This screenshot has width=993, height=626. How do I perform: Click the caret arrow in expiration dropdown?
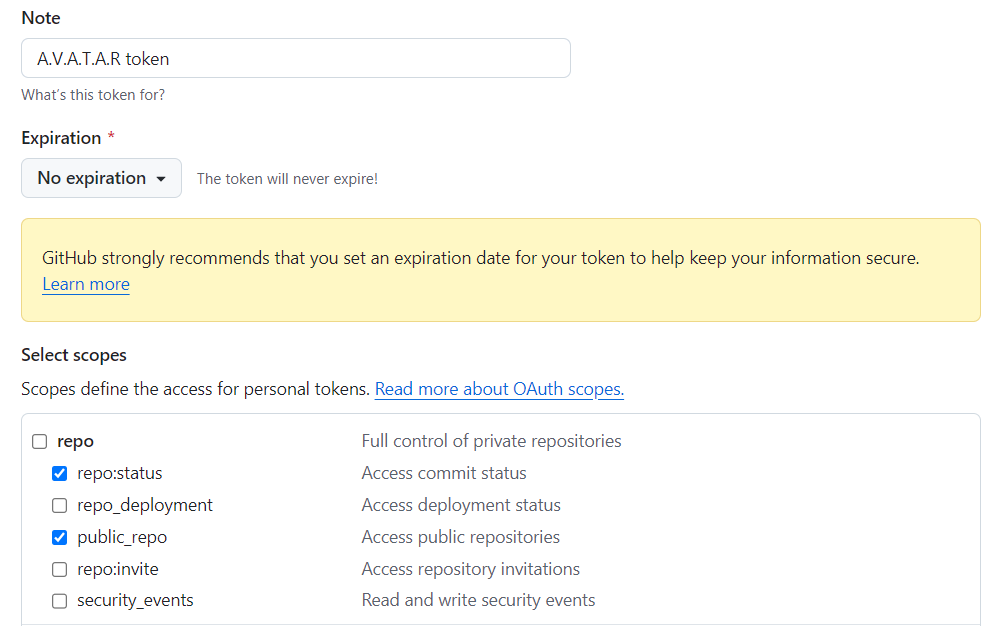[161, 179]
